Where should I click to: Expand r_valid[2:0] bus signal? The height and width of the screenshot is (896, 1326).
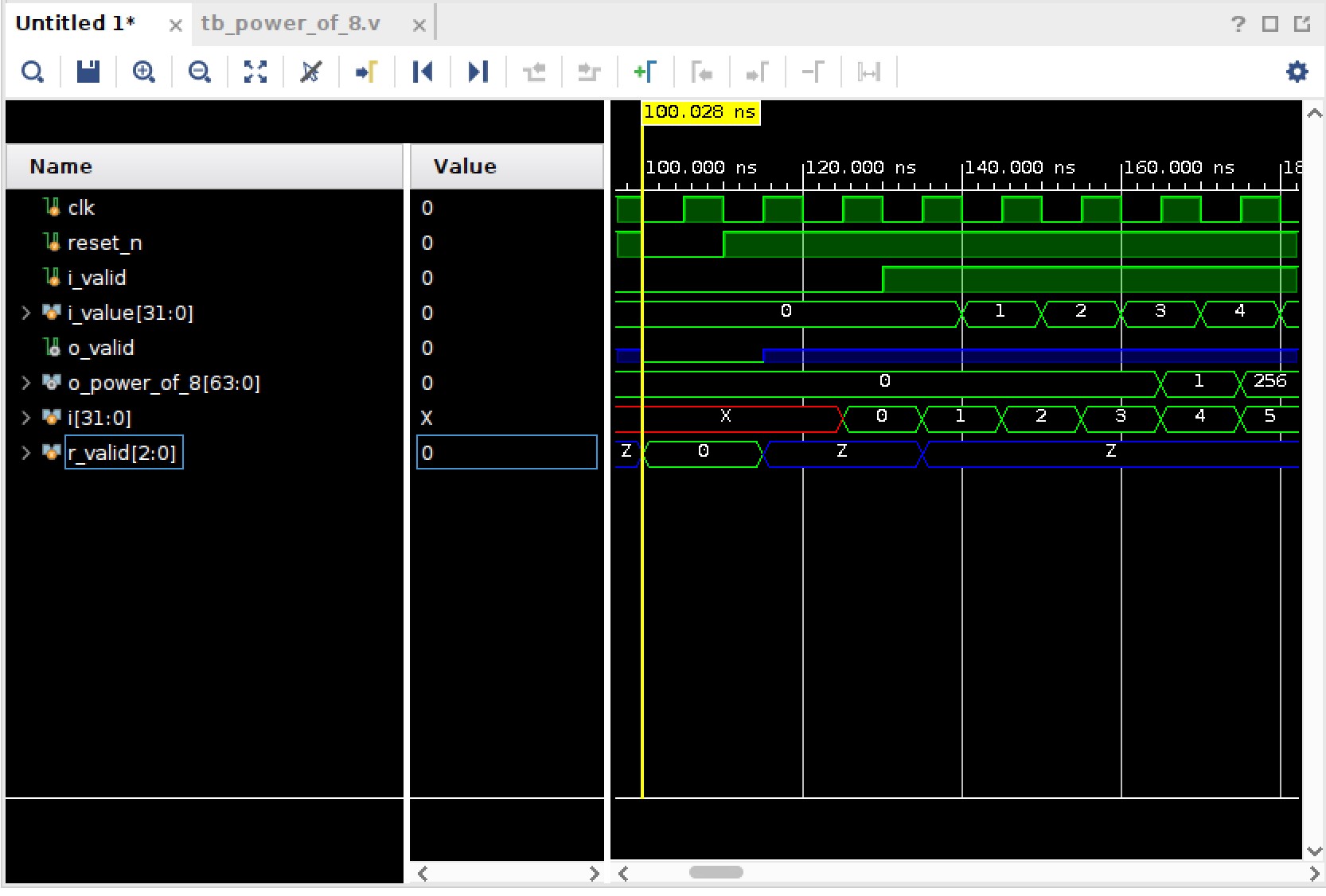pos(25,453)
